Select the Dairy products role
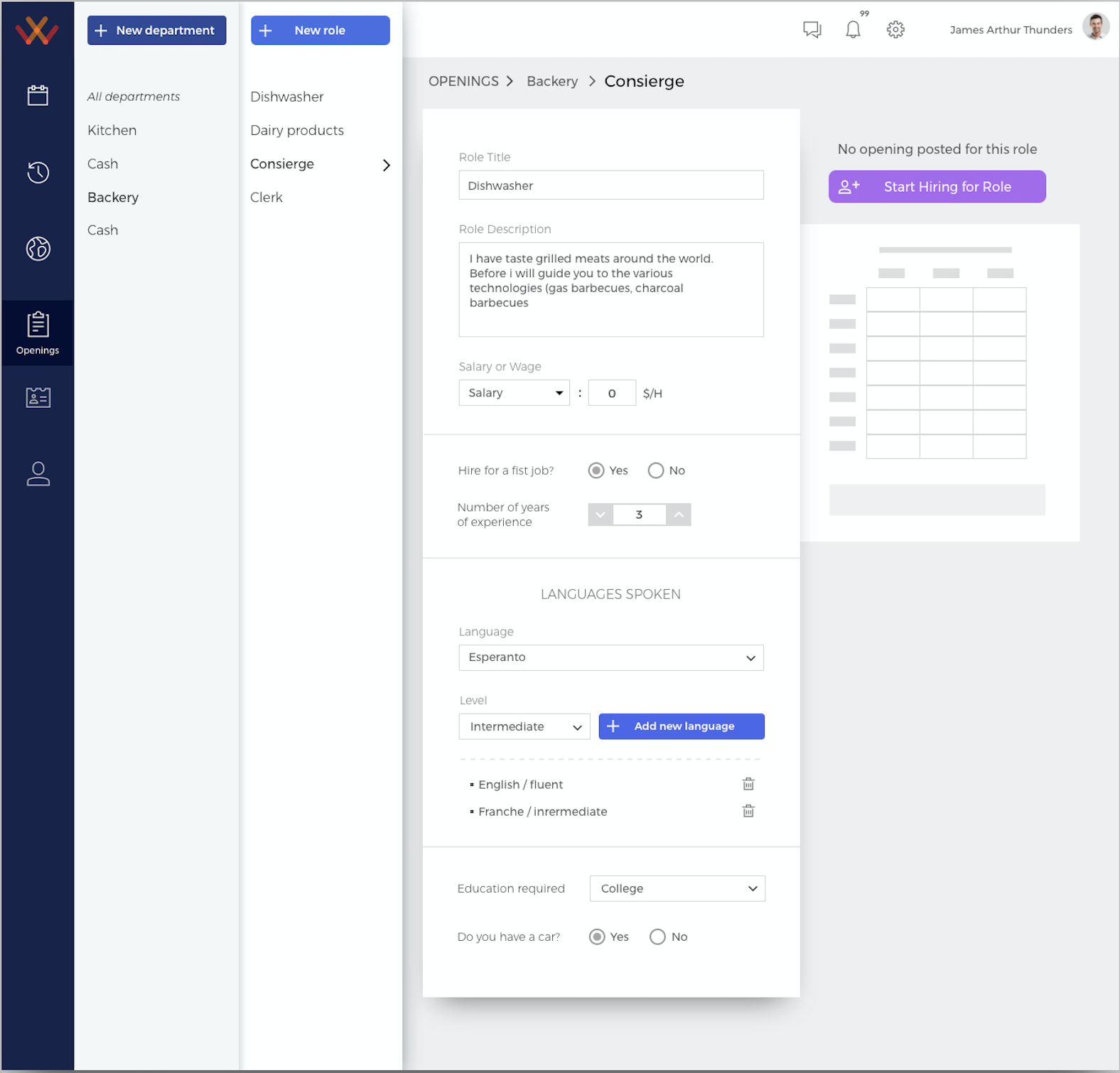Screen dimensions: 1120x1073 point(297,130)
